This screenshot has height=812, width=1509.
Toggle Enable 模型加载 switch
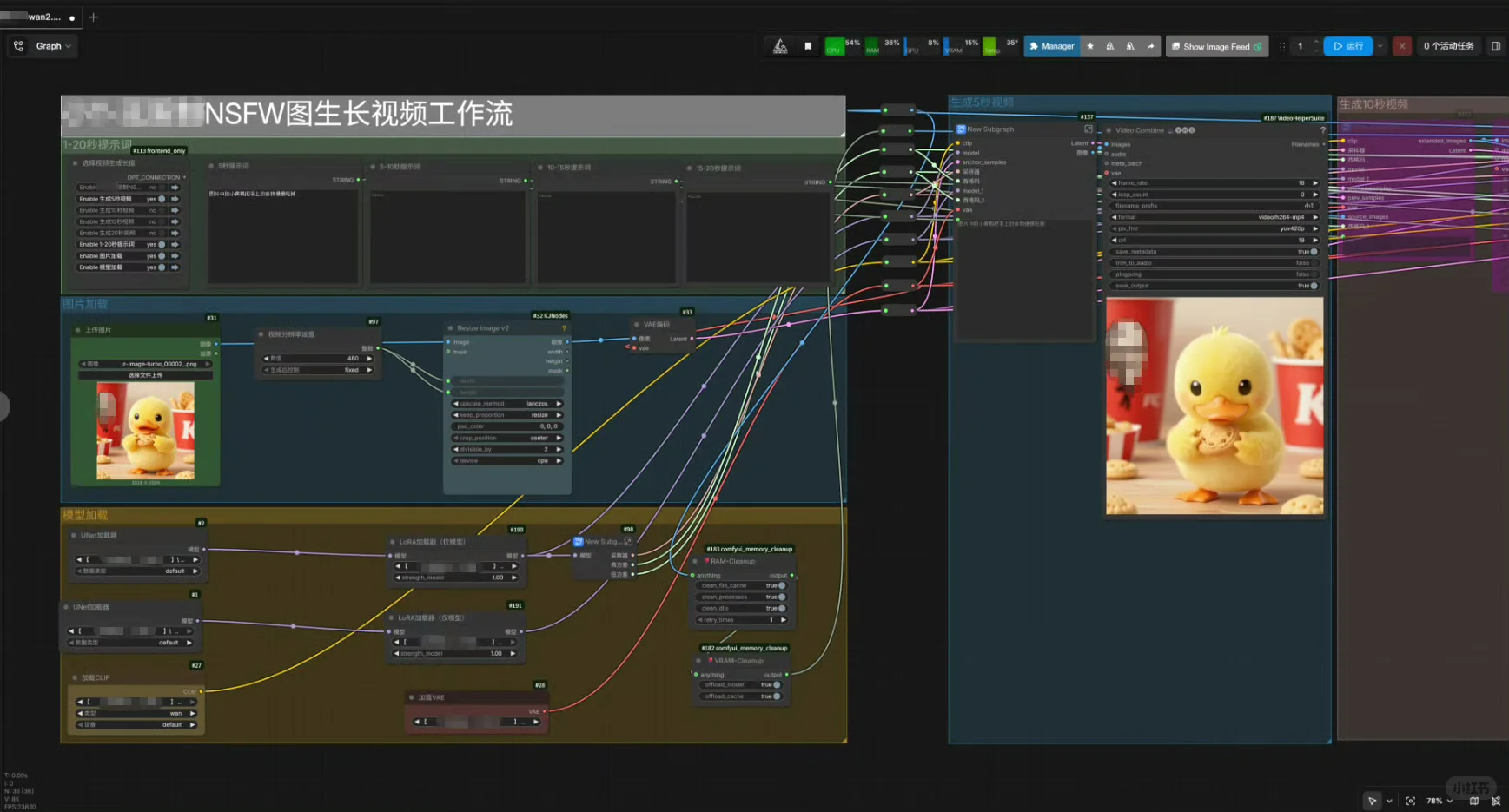click(162, 267)
